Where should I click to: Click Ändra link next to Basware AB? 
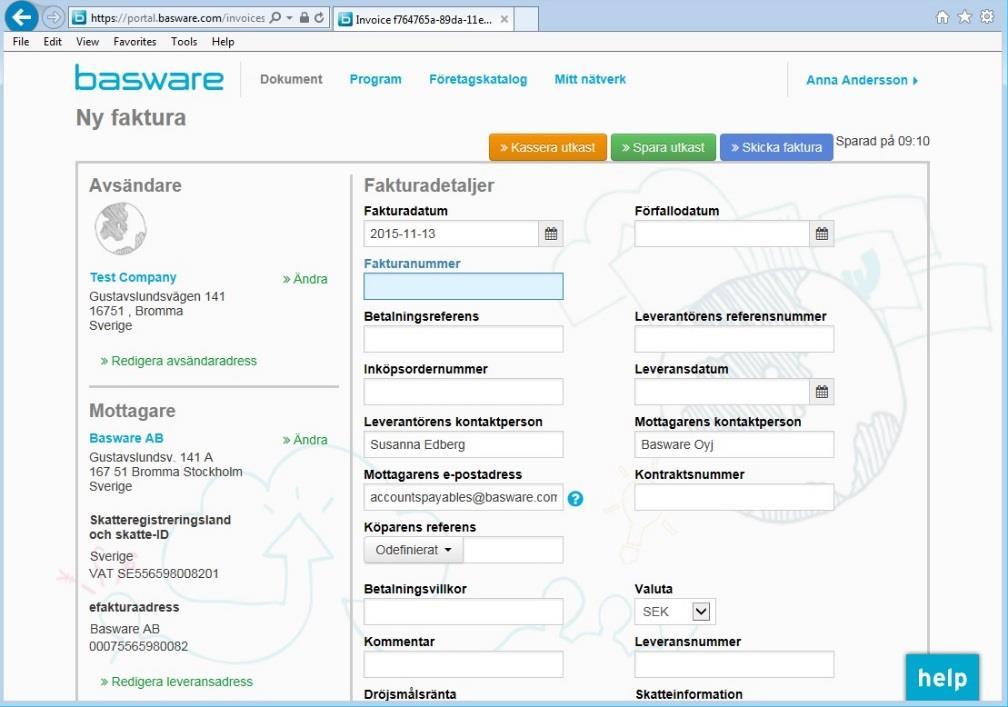point(305,440)
